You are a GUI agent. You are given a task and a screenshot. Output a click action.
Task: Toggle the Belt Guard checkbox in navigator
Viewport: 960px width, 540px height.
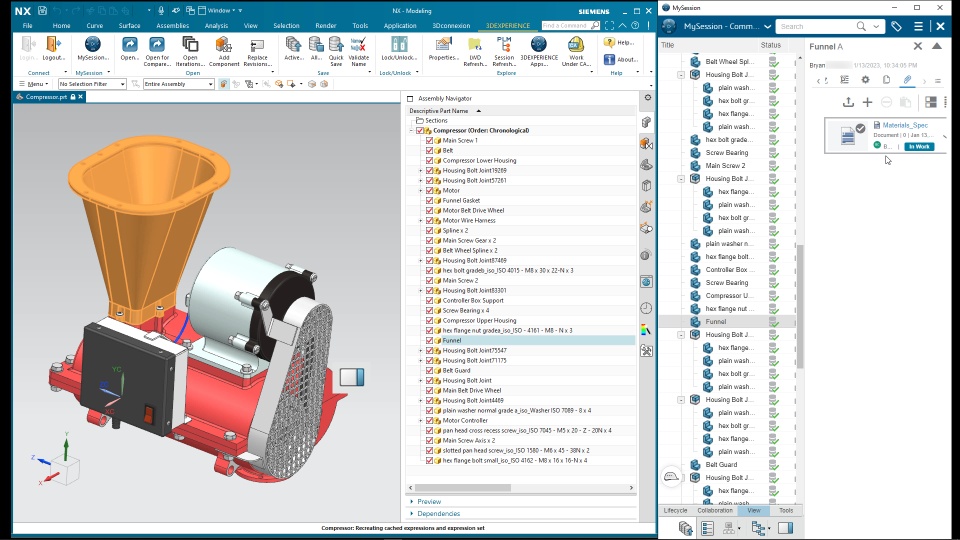point(429,370)
